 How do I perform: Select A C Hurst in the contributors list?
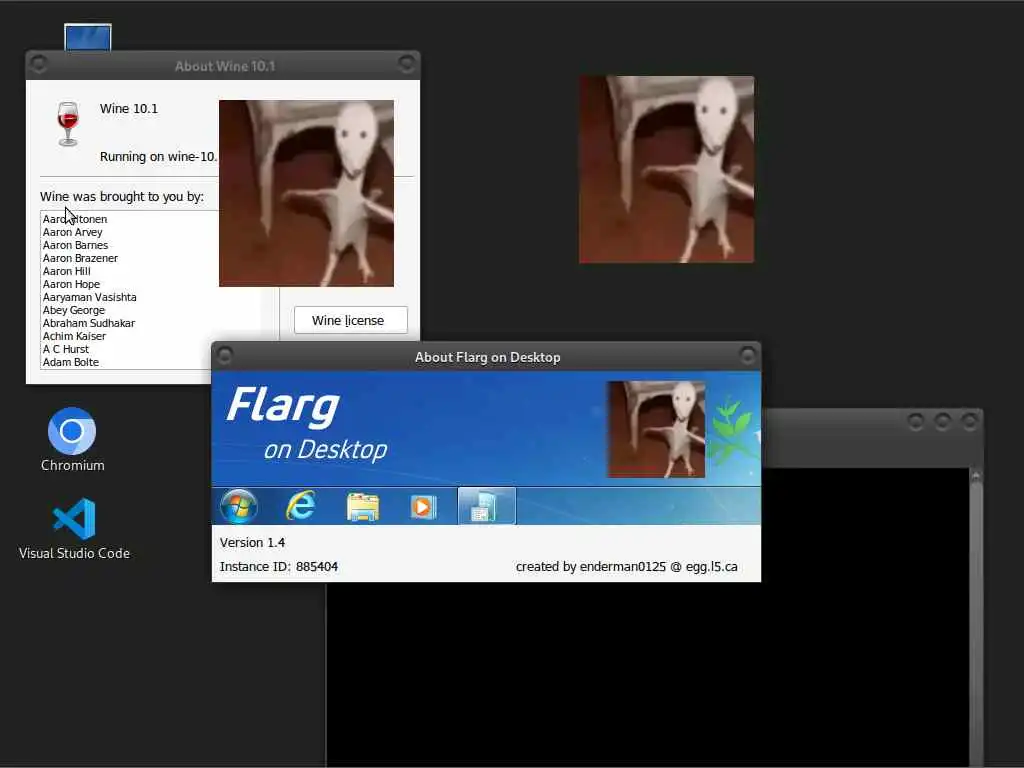coord(66,349)
